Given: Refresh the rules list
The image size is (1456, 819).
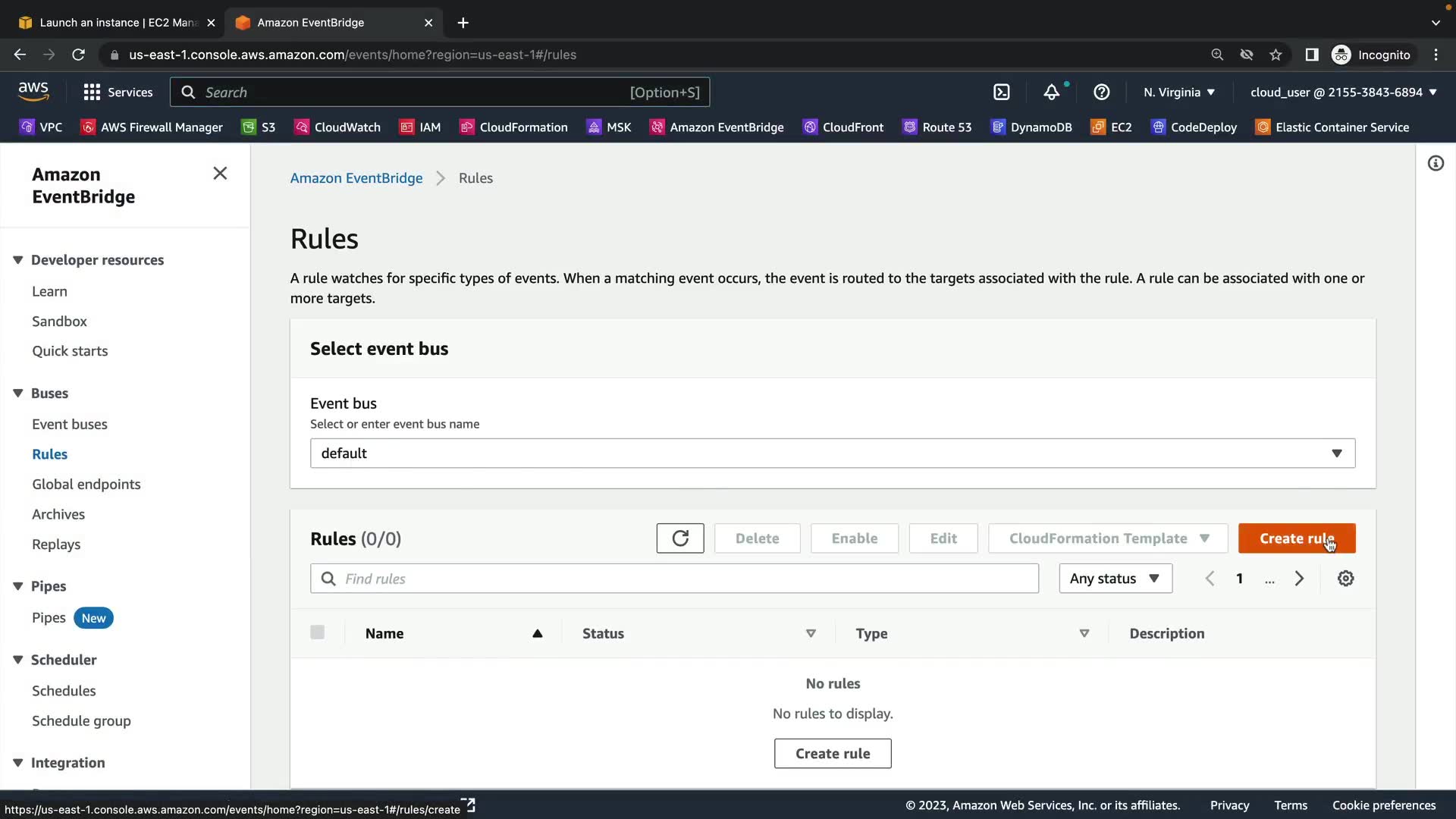Looking at the screenshot, I should pos(679,538).
